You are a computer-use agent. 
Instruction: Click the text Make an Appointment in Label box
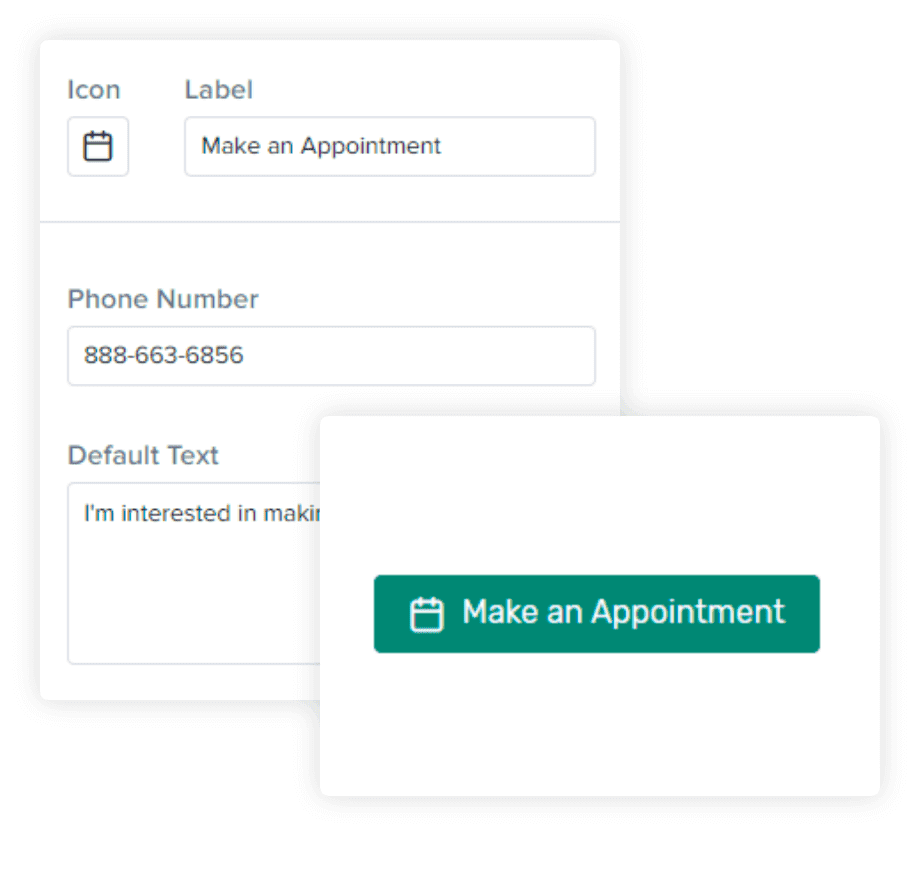click(x=319, y=146)
